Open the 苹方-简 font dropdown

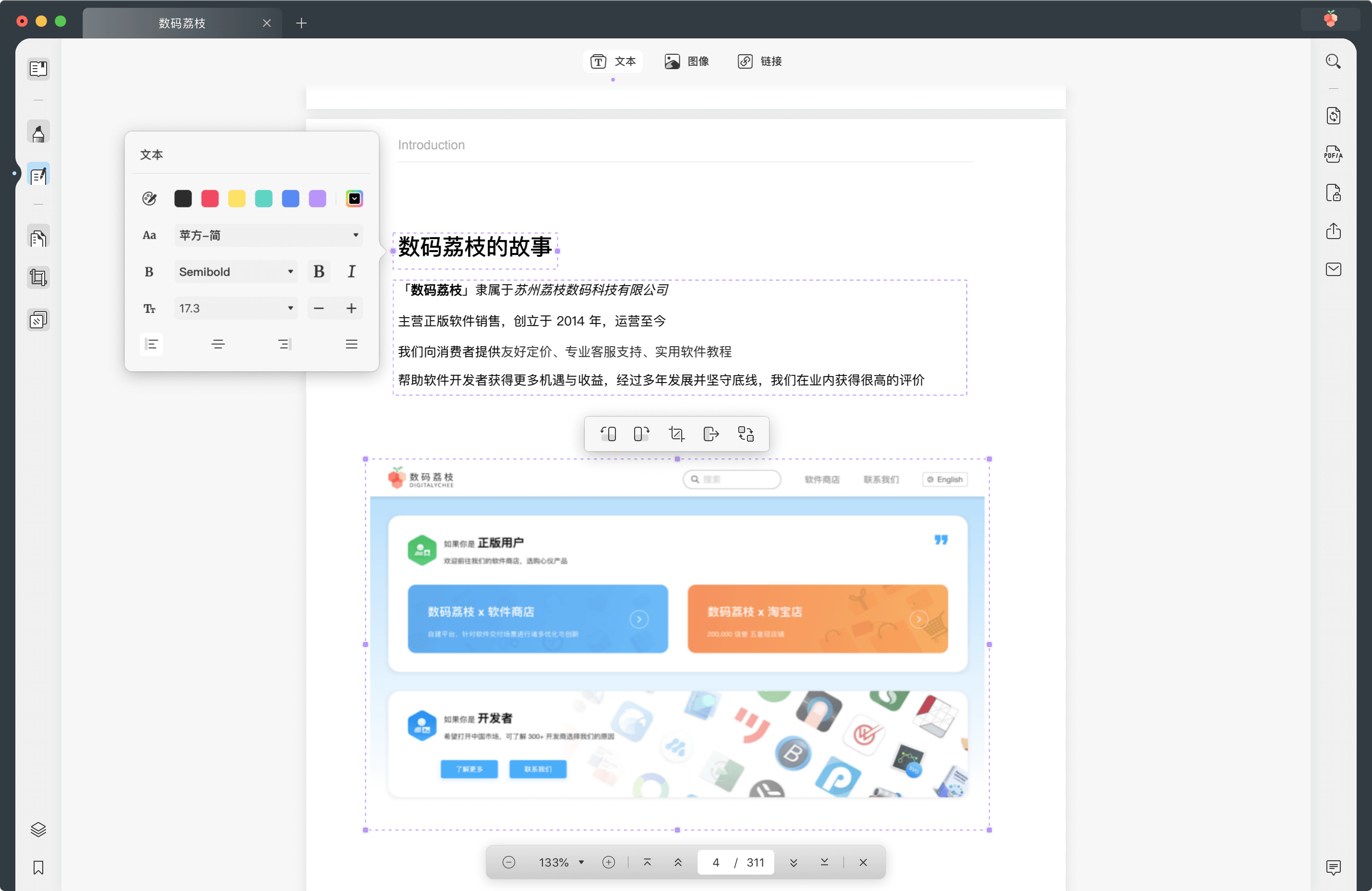click(268, 235)
